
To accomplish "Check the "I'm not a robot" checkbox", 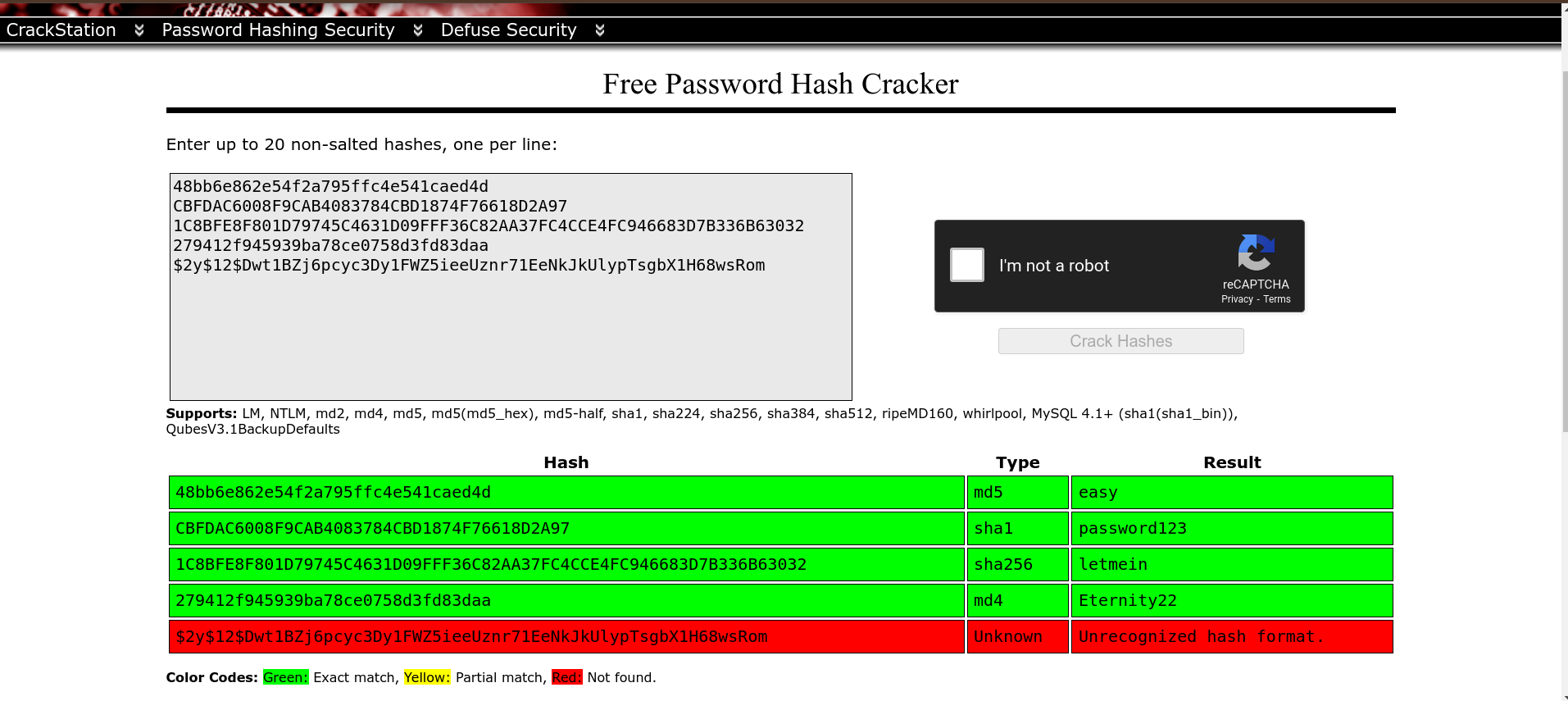I will point(967,265).
